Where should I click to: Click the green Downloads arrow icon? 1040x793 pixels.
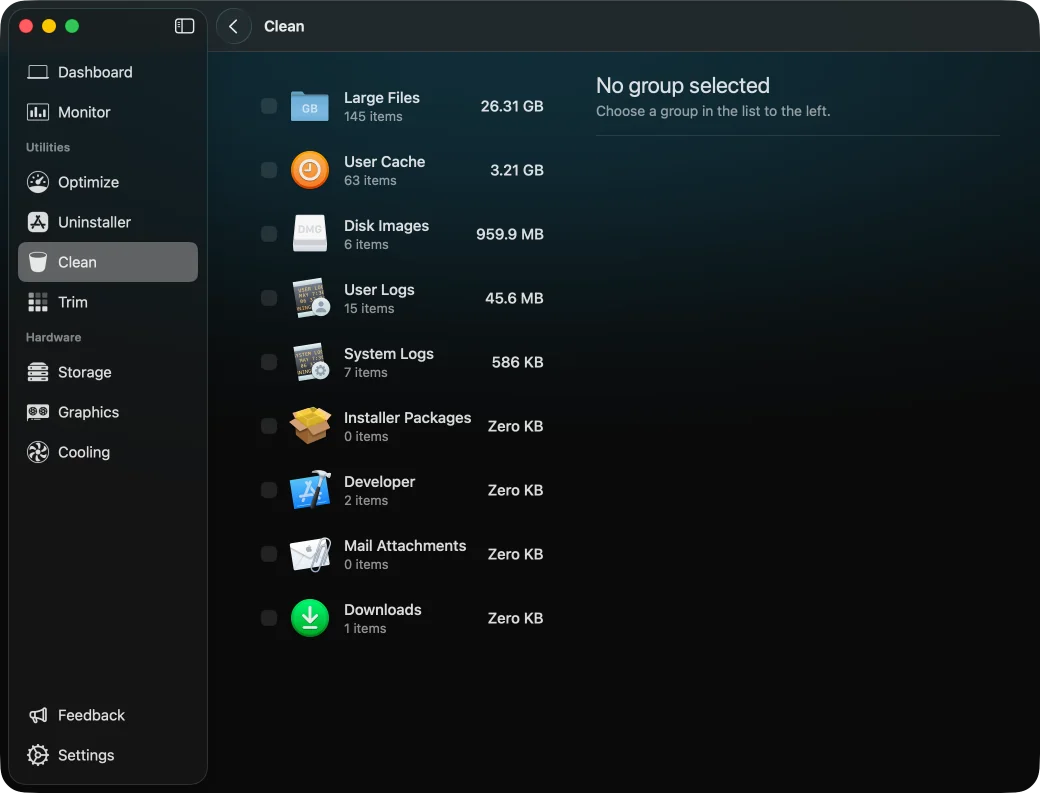tap(310, 618)
